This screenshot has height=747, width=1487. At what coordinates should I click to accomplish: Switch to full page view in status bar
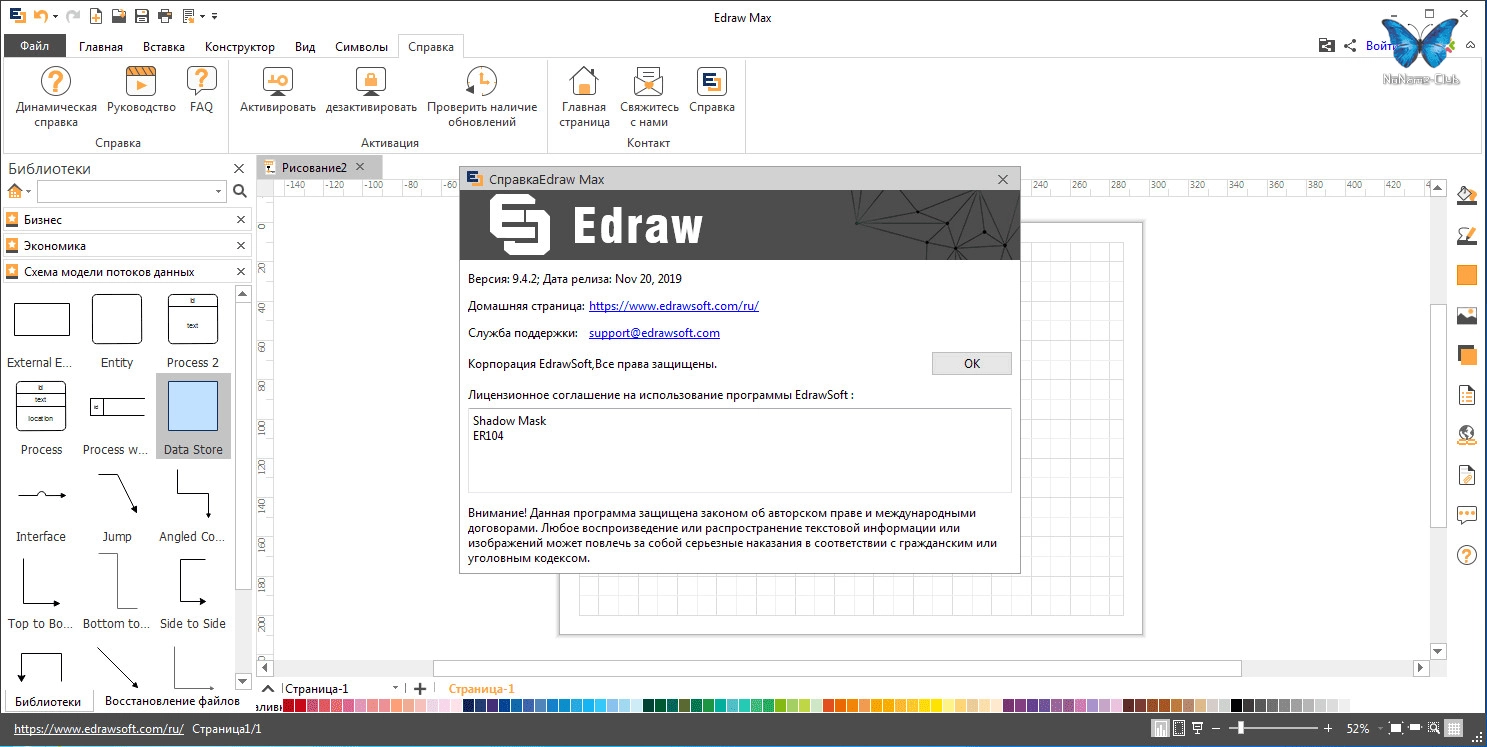point(1179,729)
